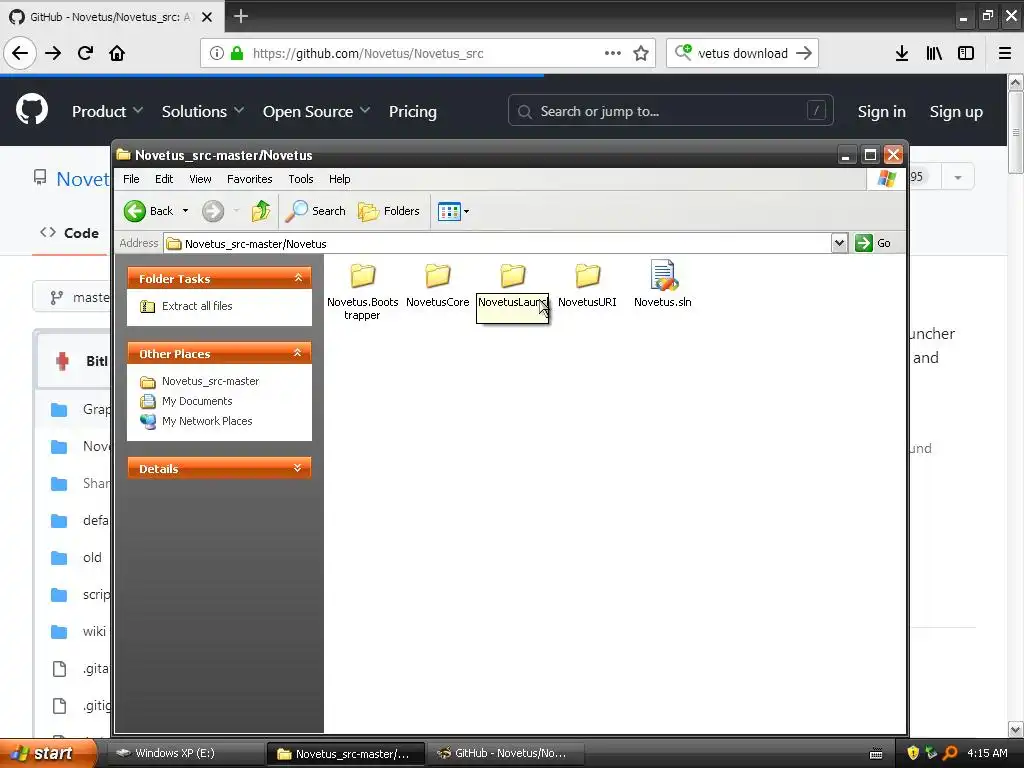Submit search with arrow in Firefox search box

804,54
